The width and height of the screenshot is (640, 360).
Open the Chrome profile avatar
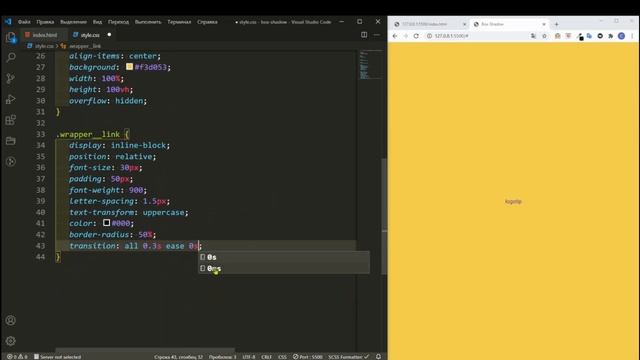(621, 36)
